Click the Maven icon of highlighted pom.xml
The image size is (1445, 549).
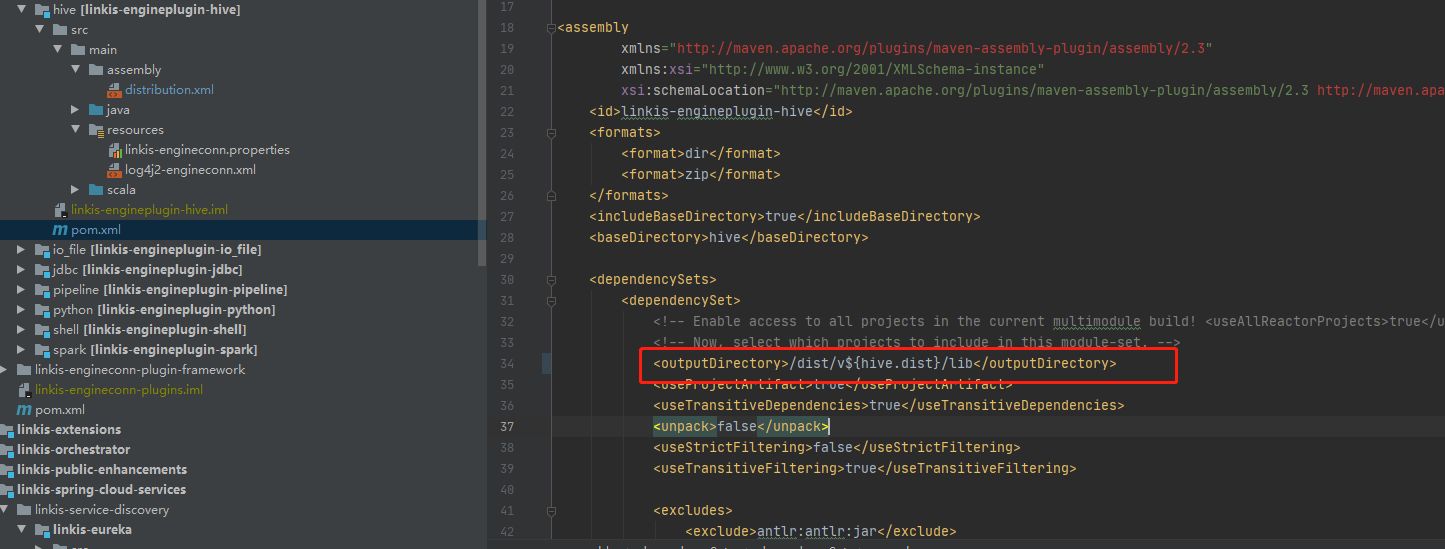(x=60, y=229)
